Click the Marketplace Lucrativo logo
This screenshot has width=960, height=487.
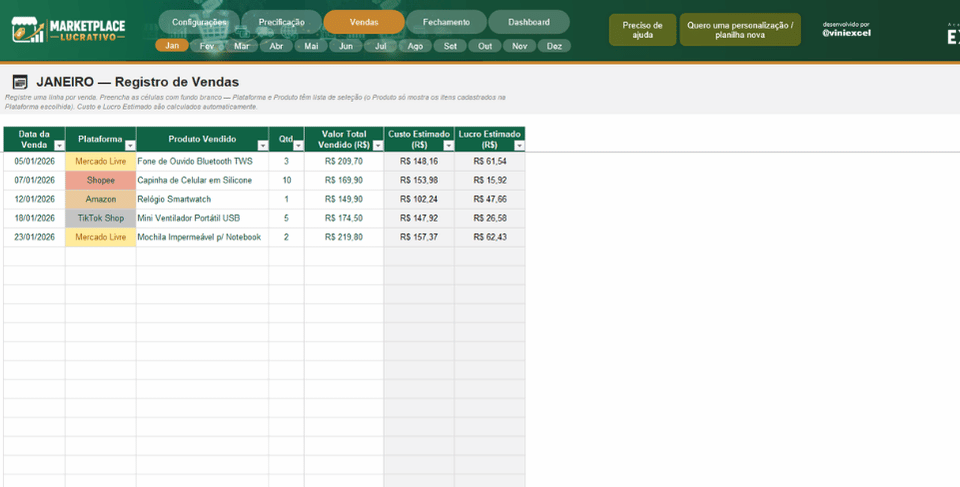[x=68, y=29]
